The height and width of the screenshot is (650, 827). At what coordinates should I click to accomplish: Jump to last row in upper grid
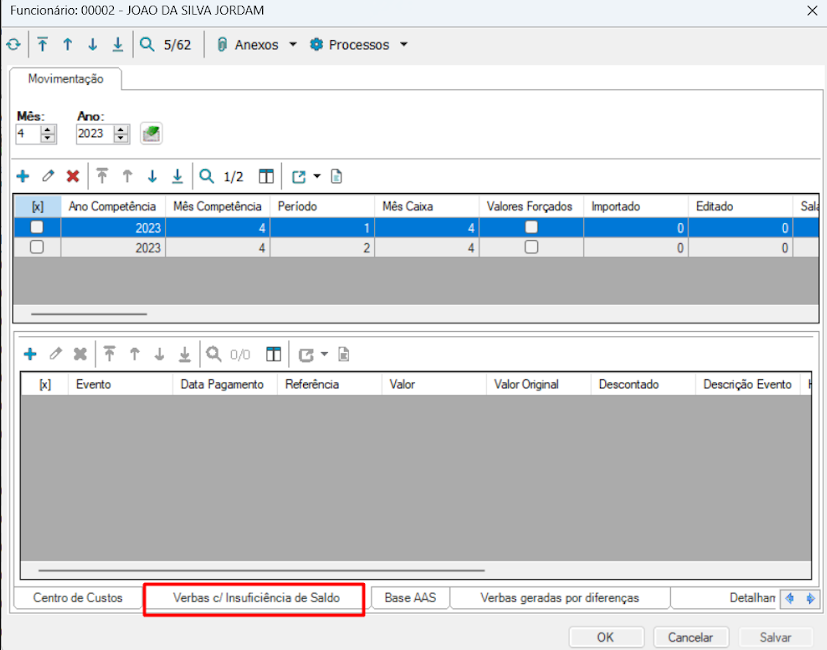click(x=178, y=176)
